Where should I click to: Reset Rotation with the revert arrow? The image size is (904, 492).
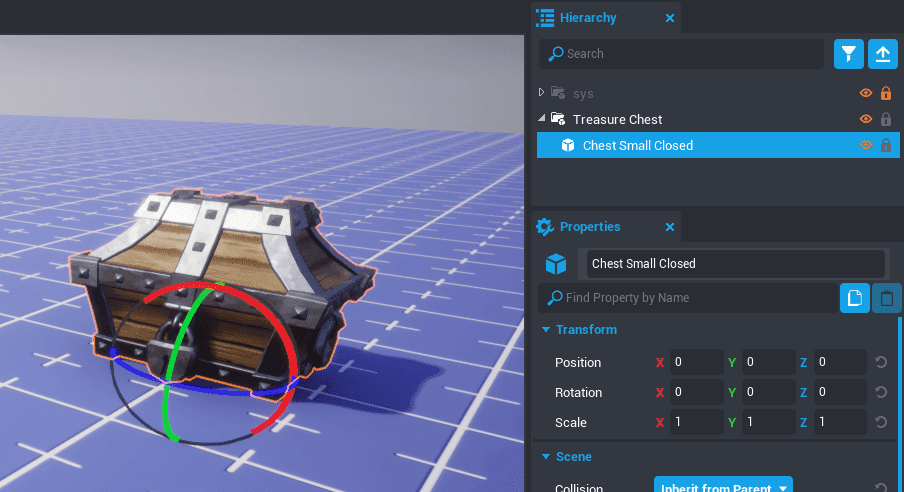[x=881, y=392]
